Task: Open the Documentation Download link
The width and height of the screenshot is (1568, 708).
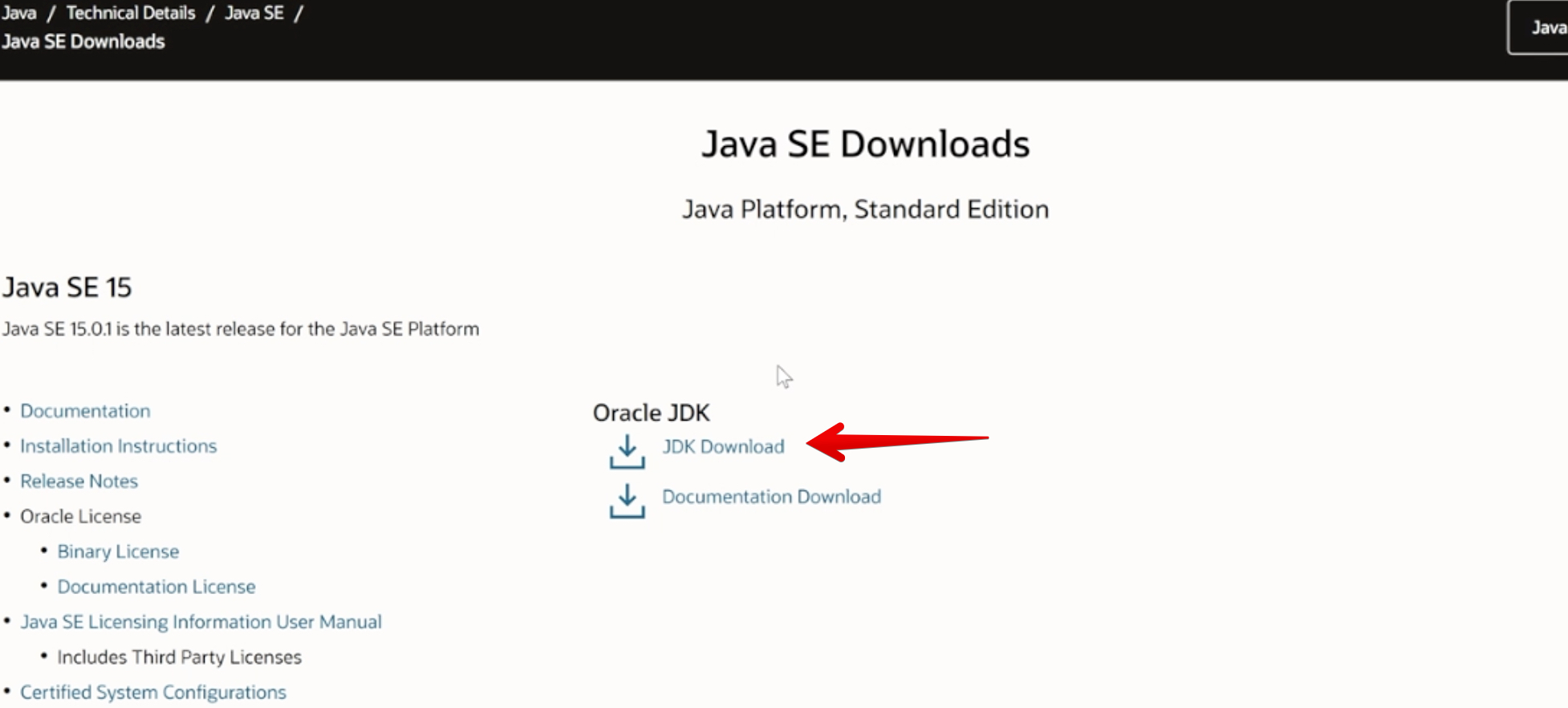Action: (x=771, y=496)
